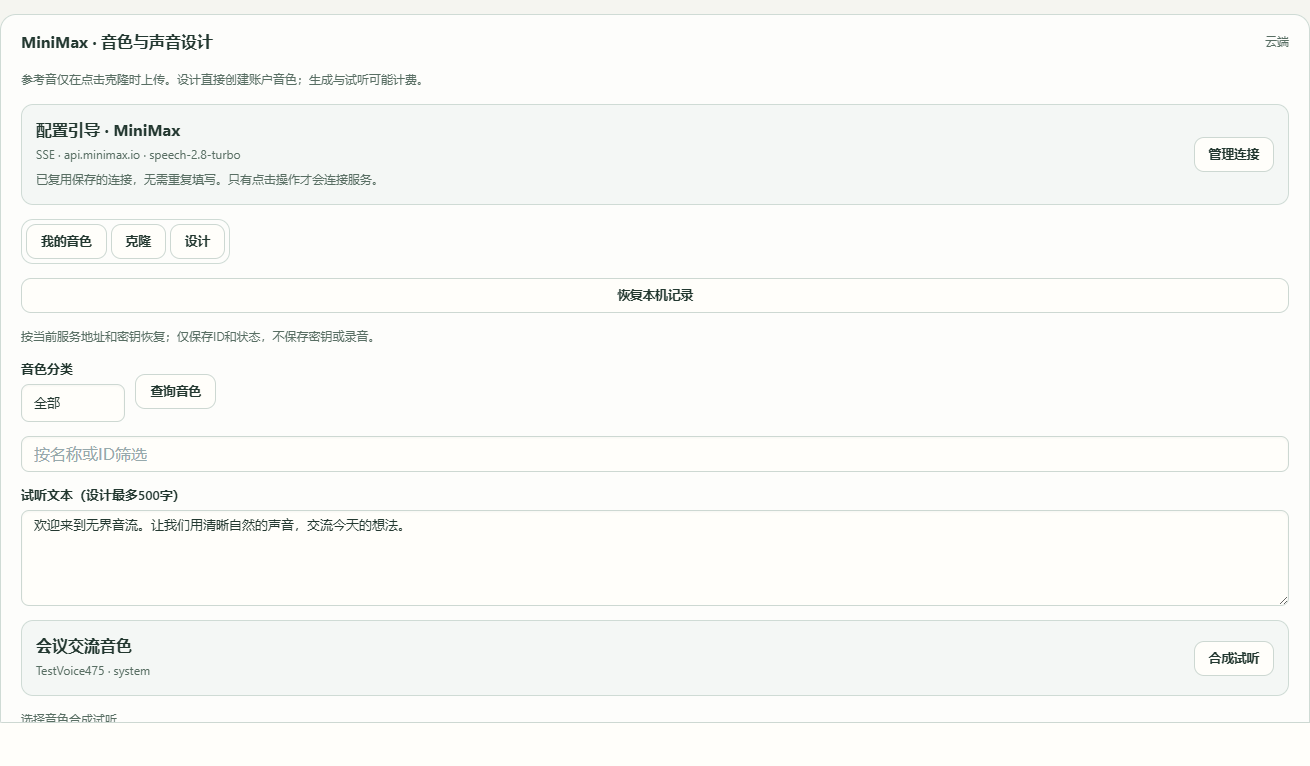This screenshot has height=766, width=1310.
Task: Click the 已复用保存的连接 notice text
Action: tap(207, 180)
